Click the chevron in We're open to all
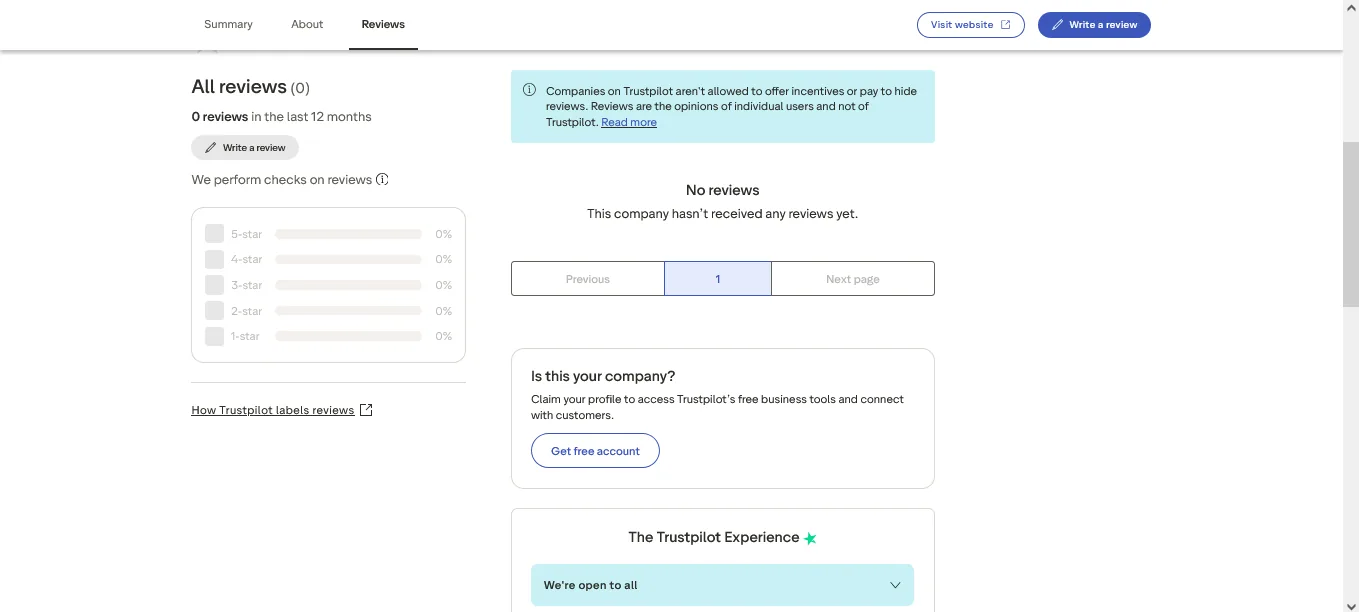 click(x=895, y=585)
